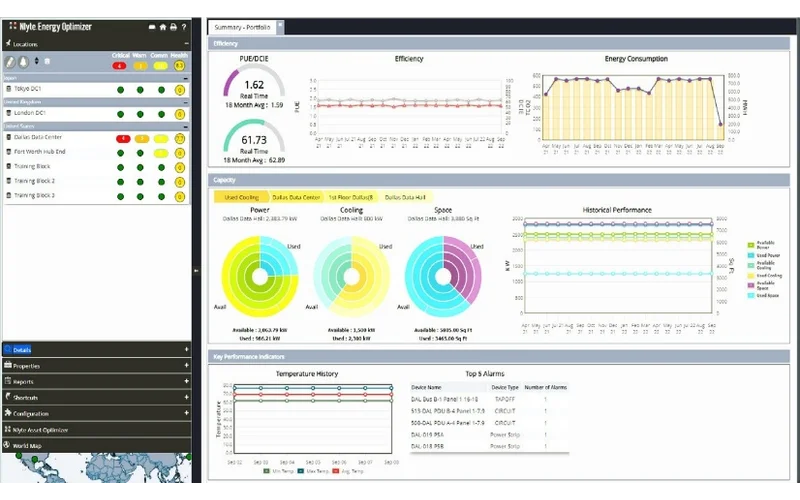Click the DCIE 61.73 real time gauge

coord(254,137)
